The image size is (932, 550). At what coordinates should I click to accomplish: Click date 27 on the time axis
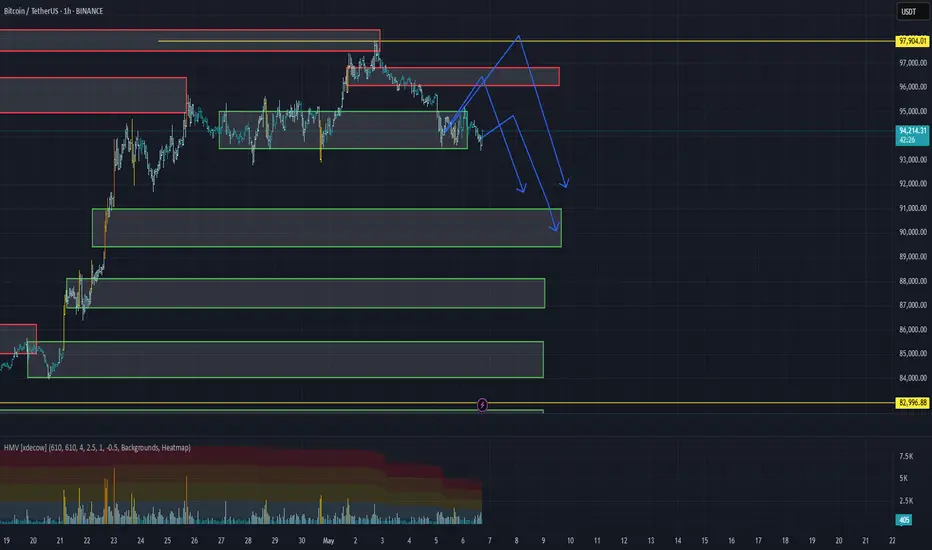pyautogui.click(x=221, y=540)
